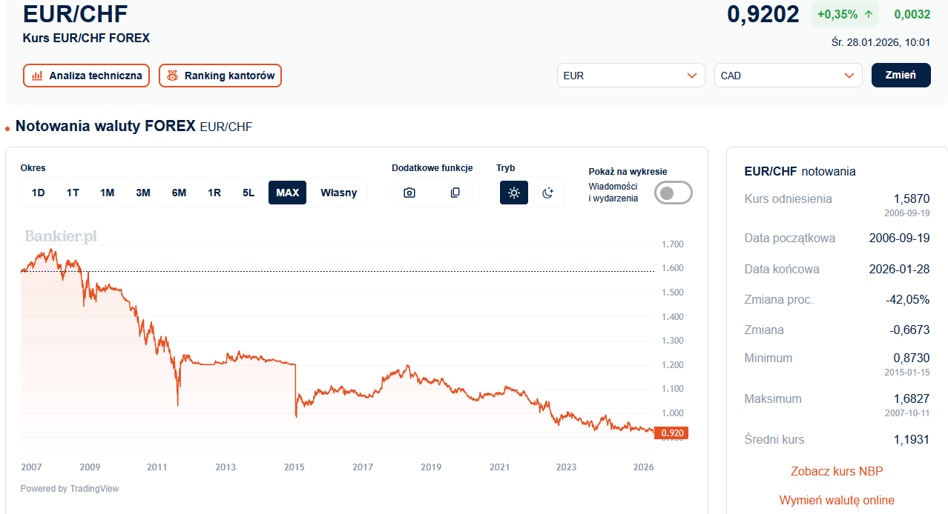The image size is (948, 514).
Task: Click the +0,35% change badge
Action: click(845, 15)
